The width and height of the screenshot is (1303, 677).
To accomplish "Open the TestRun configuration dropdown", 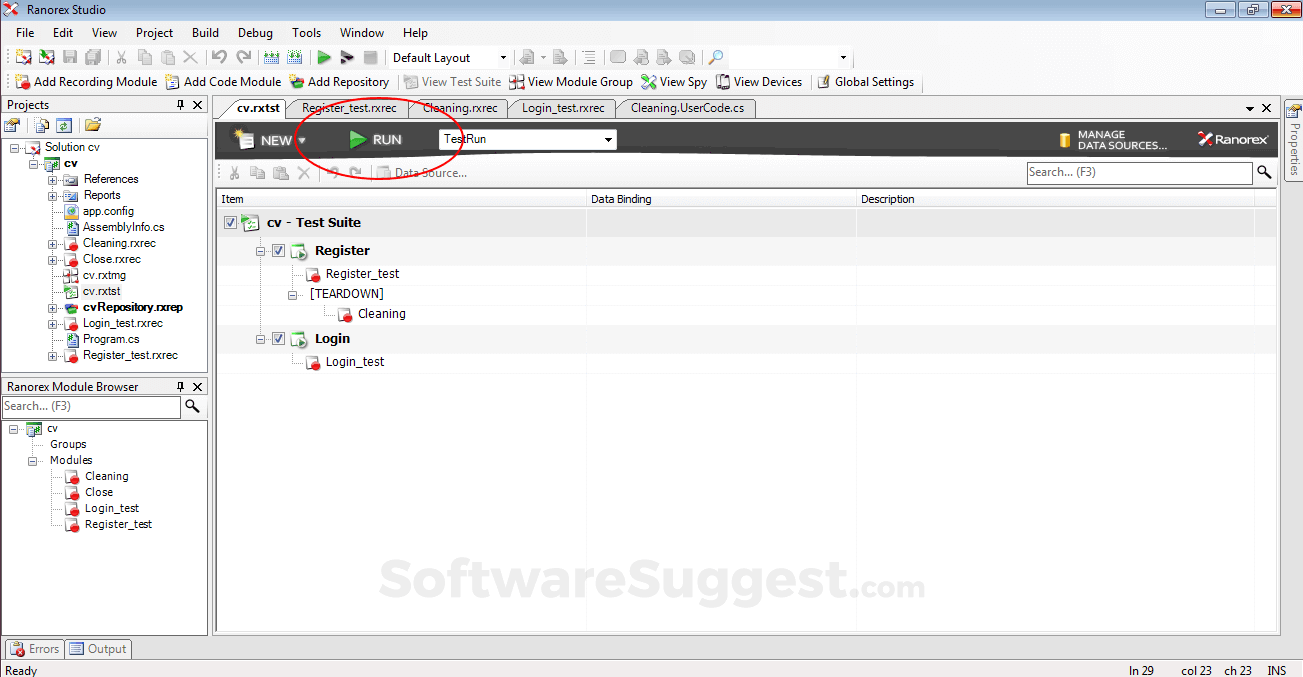I will coord(607,139).
